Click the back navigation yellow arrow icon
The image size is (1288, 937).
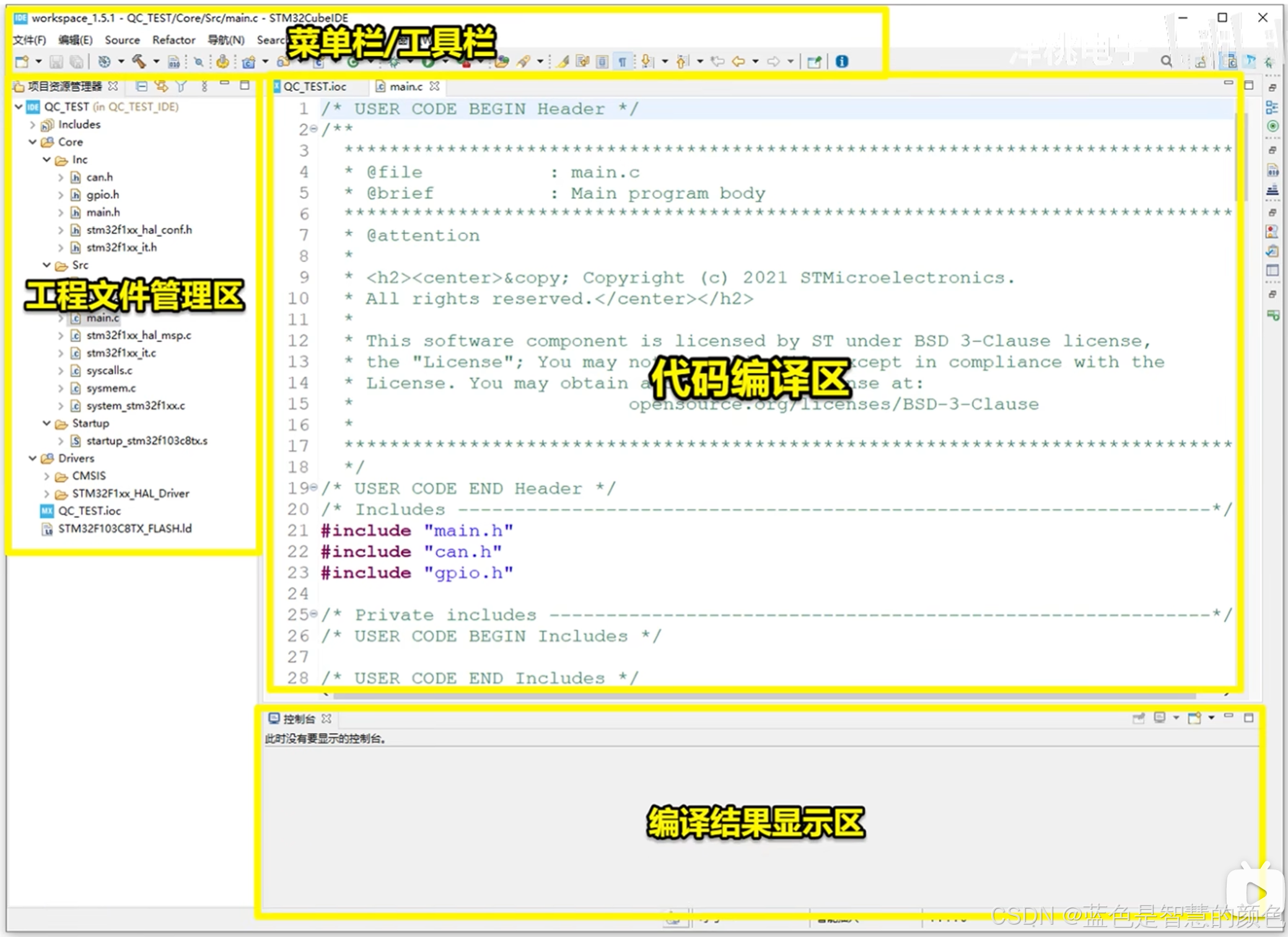pos(738,61)
